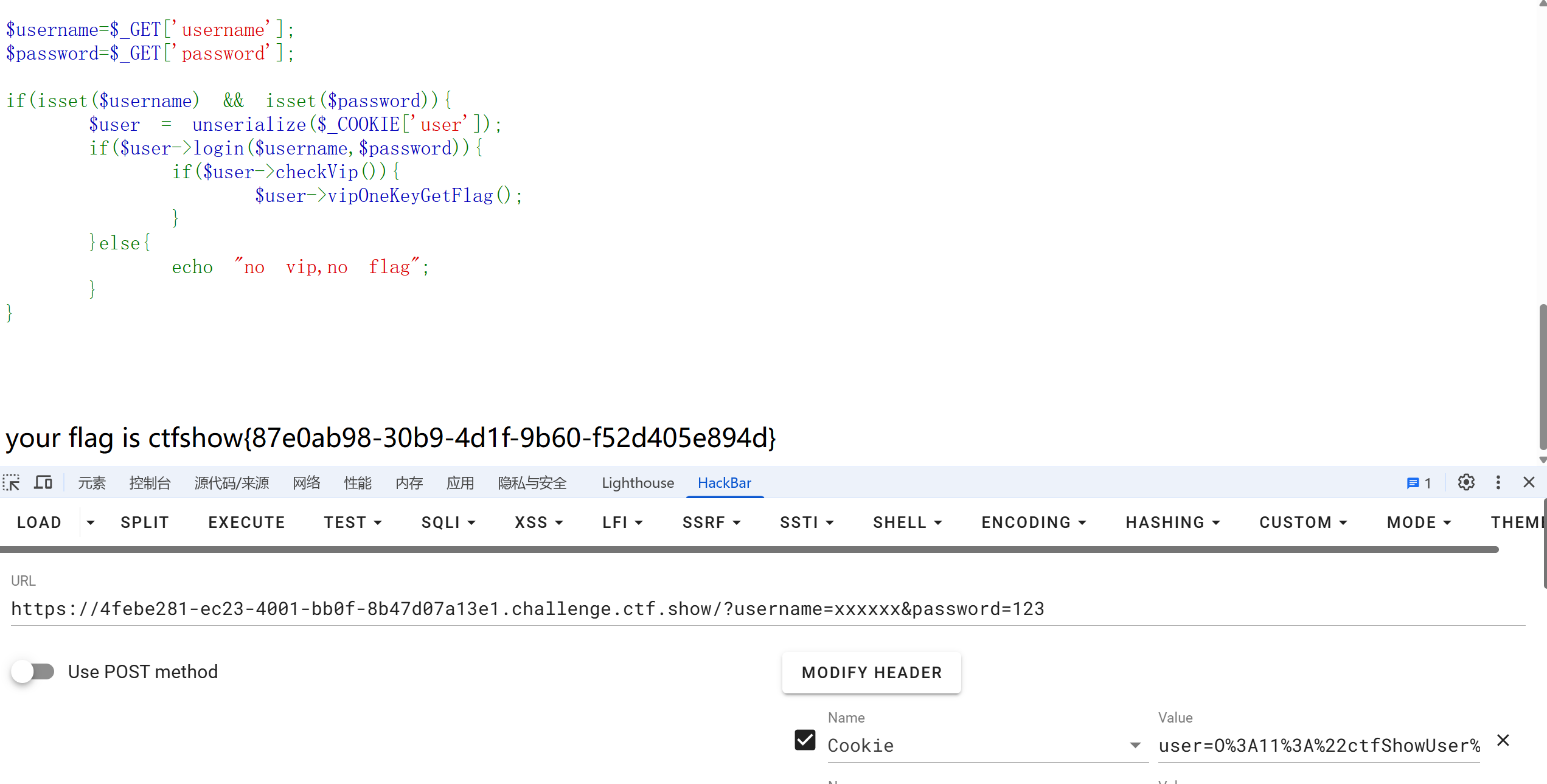Remove the Cookie header row

coord(1503,740)
